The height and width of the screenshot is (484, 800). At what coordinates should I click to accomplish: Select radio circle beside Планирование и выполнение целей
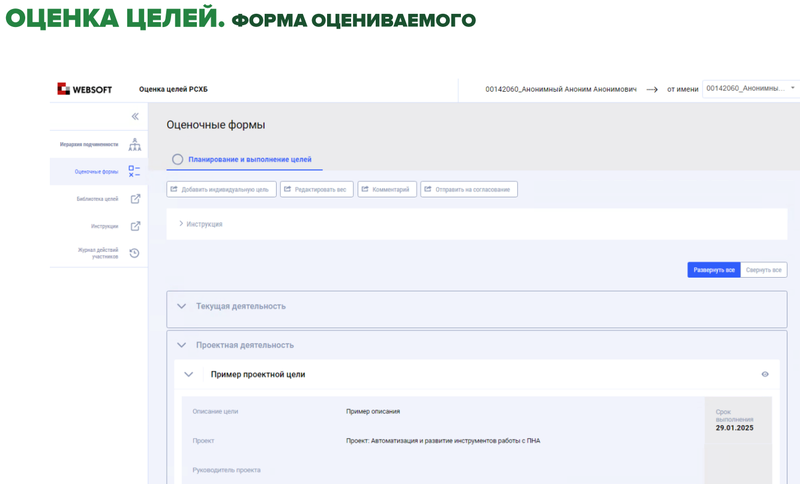pos(178,159)
